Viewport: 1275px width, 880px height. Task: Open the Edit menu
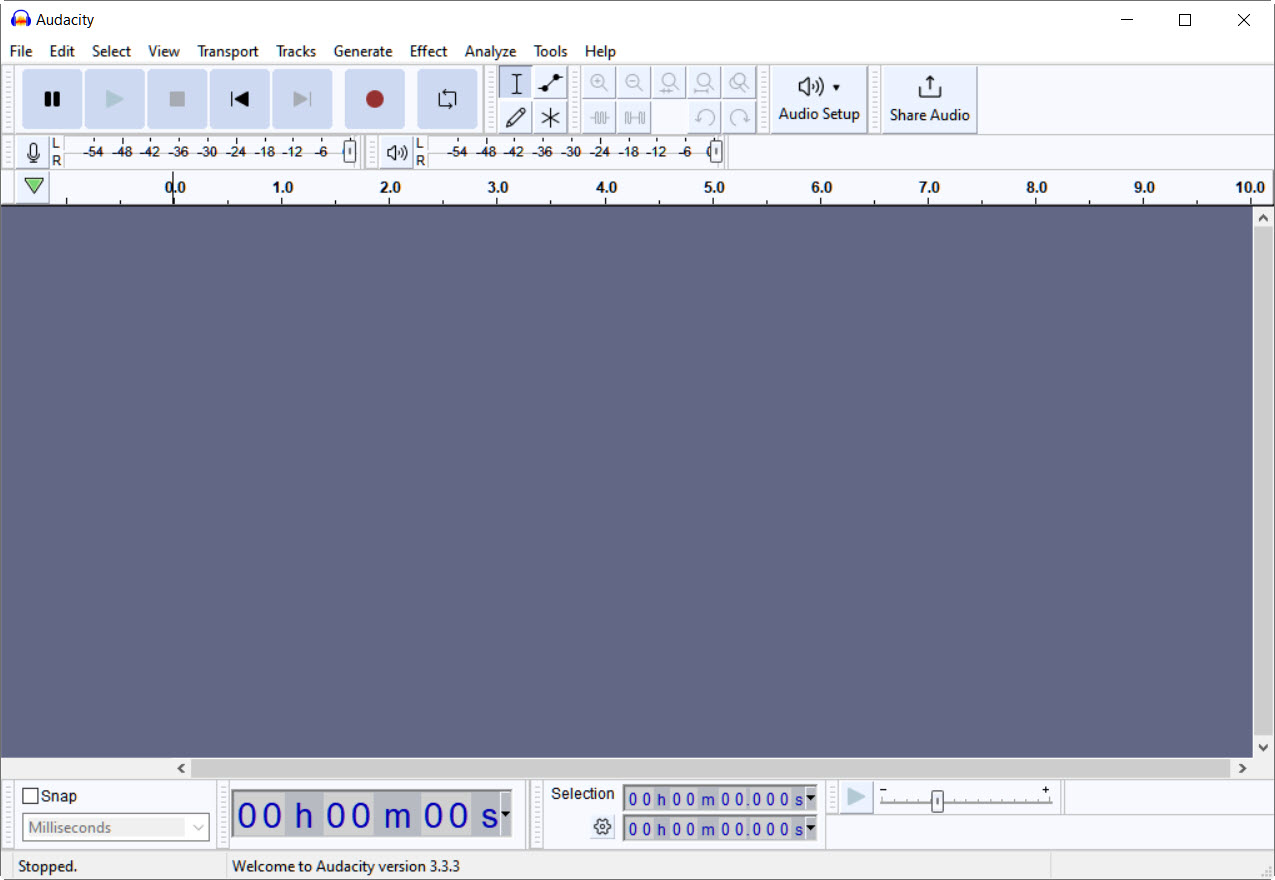tap(62, 51)
